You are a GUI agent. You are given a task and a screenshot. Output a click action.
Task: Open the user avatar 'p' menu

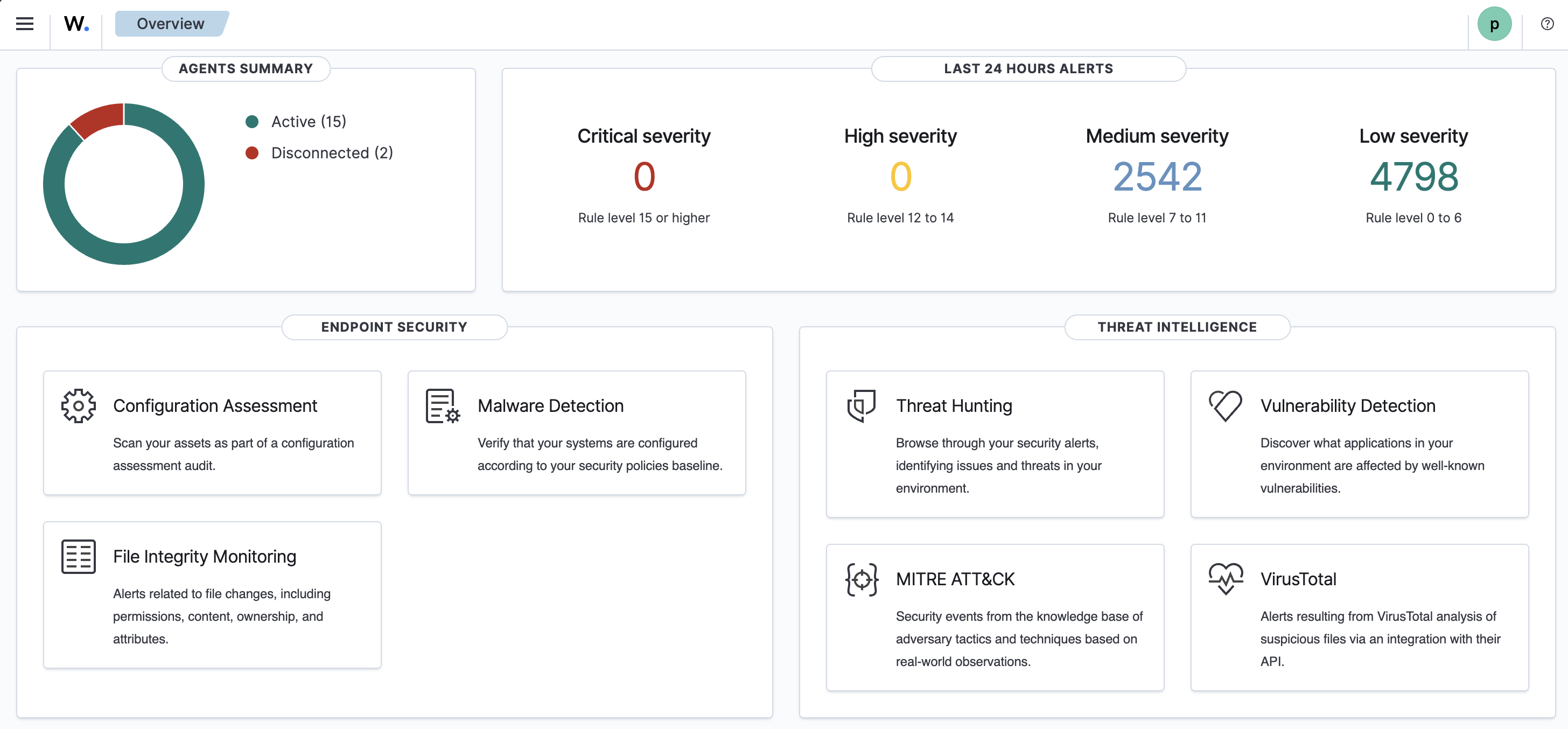[x=1494, y=24]
